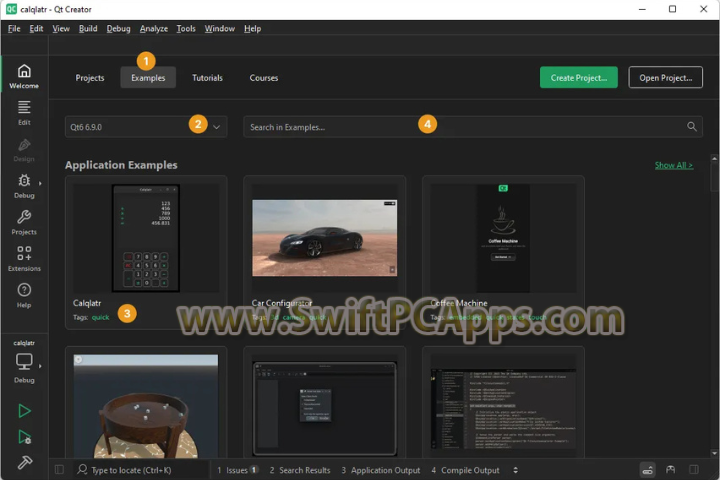Image resolution: width=720 pixels, height=480 pixels.
Task: Open the Extensions mode
Action: pyautogui.click(x=24, y=258)
